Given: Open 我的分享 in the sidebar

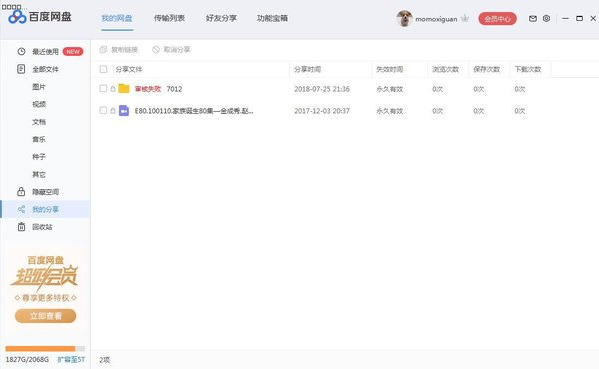Looking at the screenshot, I should [45, 209].
